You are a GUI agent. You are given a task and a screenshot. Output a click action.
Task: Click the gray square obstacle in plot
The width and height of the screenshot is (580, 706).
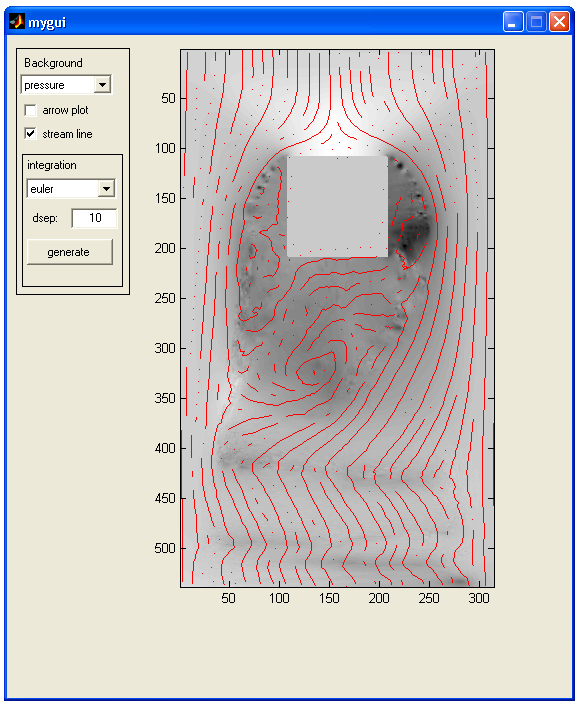click(337, 207)
